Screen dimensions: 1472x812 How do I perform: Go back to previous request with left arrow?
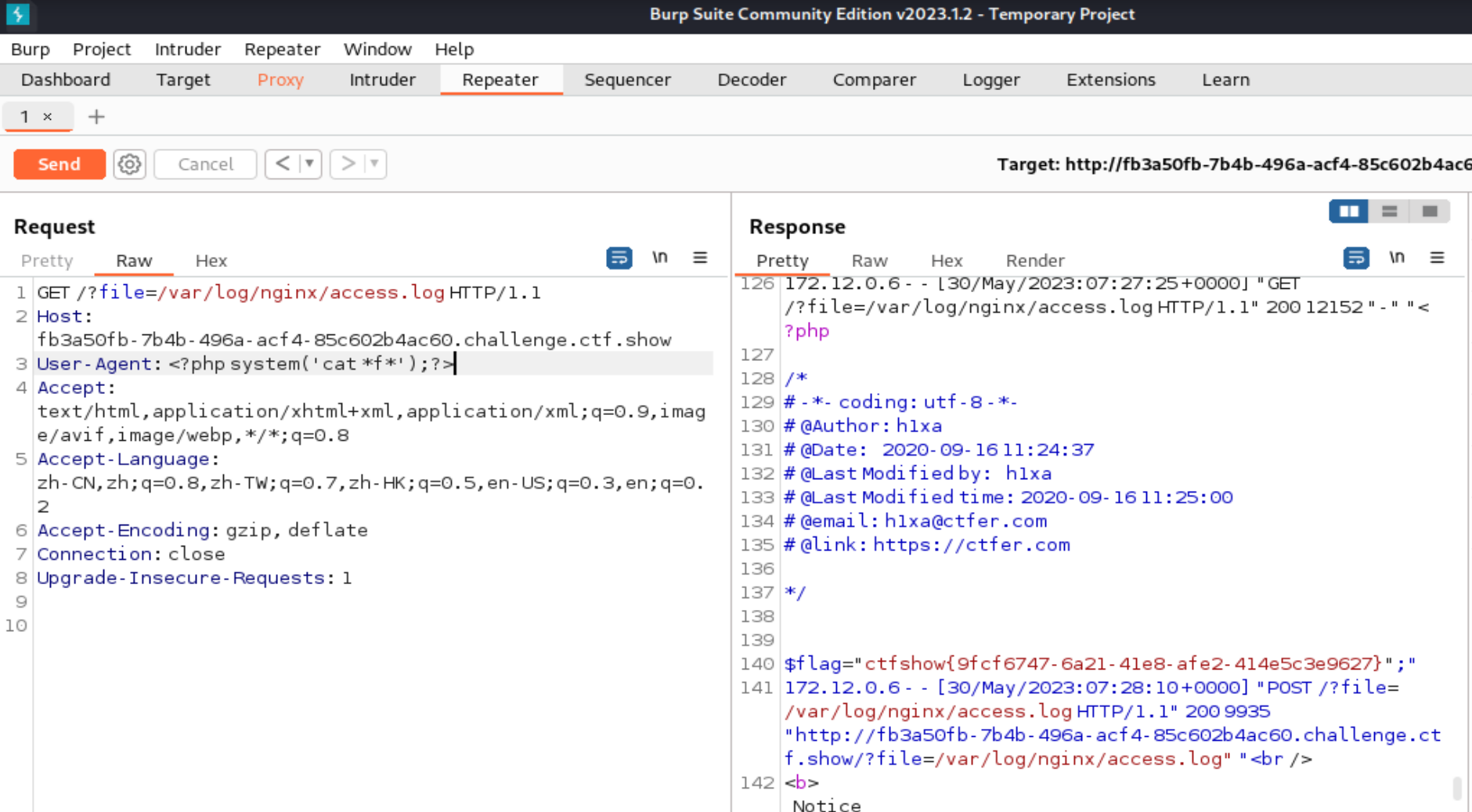(x=283, y=164)
